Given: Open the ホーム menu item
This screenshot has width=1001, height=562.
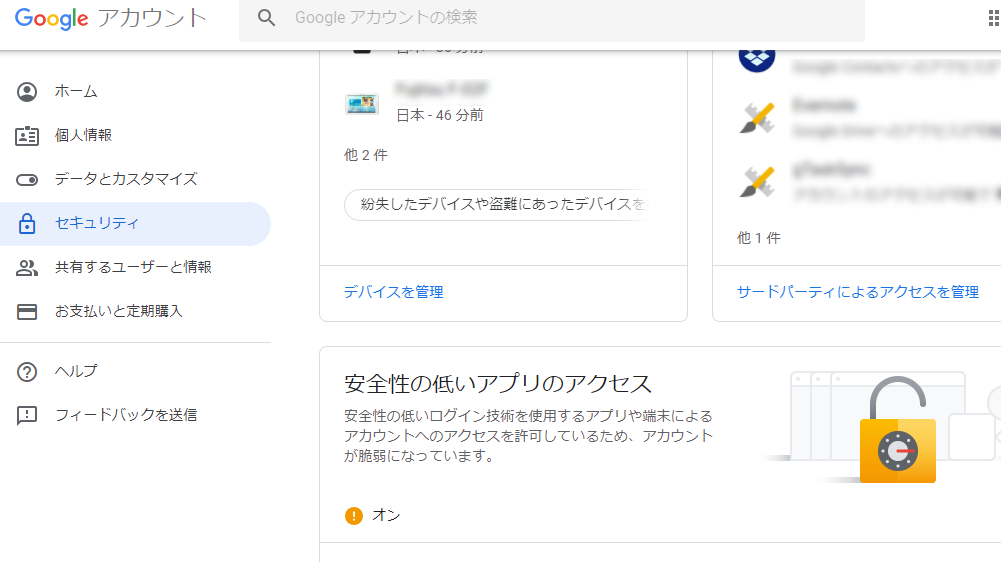Looking at the screenshot, I should tap(76, 92).
